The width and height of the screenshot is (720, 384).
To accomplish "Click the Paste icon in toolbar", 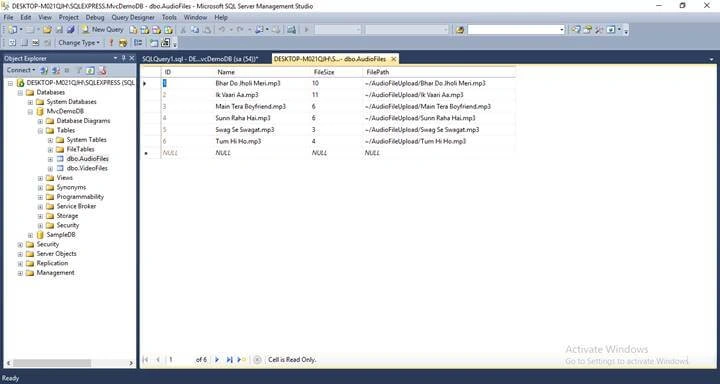I will (x=207, y=29).
